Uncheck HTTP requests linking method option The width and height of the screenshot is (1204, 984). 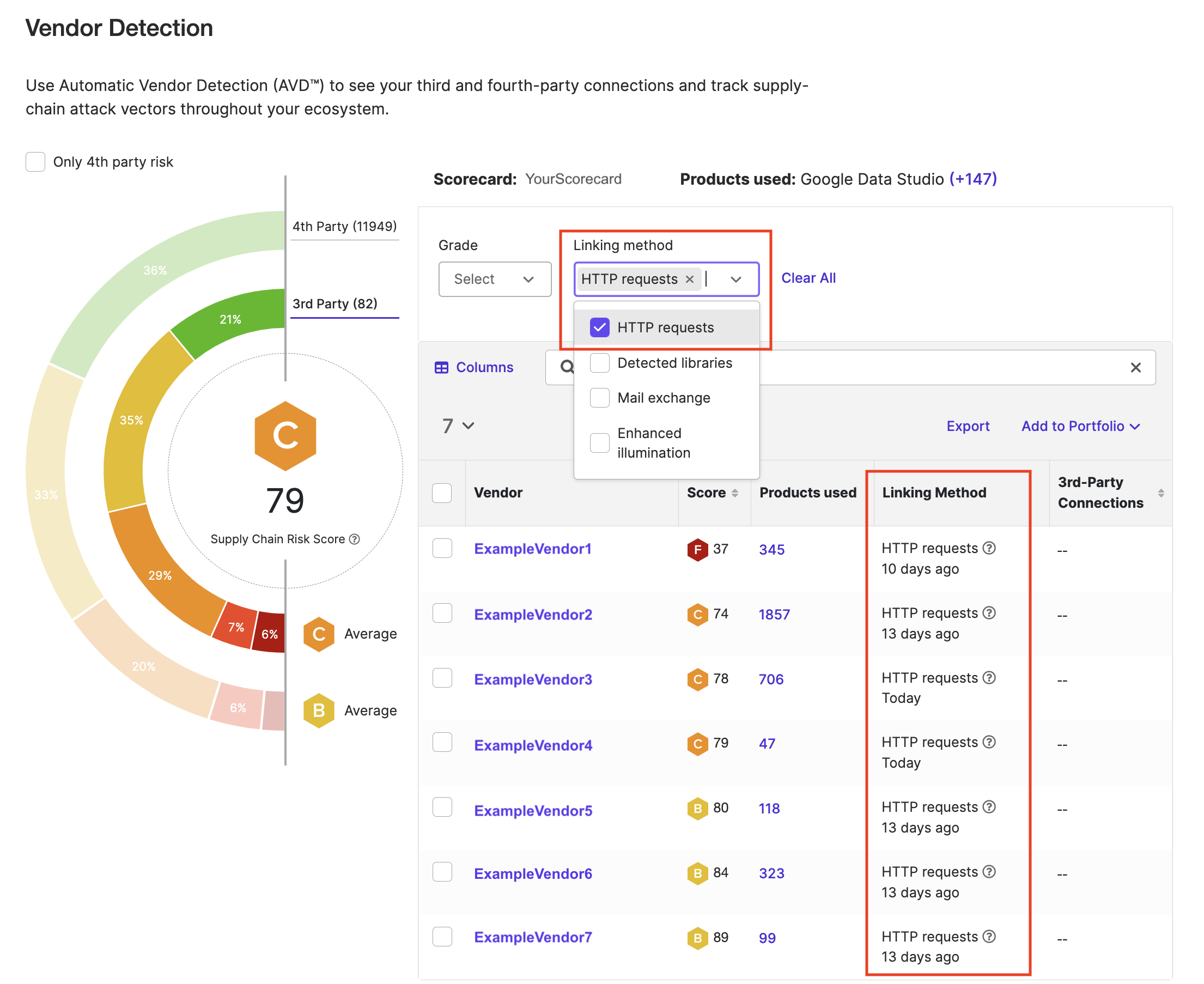[x=599, y=327]
